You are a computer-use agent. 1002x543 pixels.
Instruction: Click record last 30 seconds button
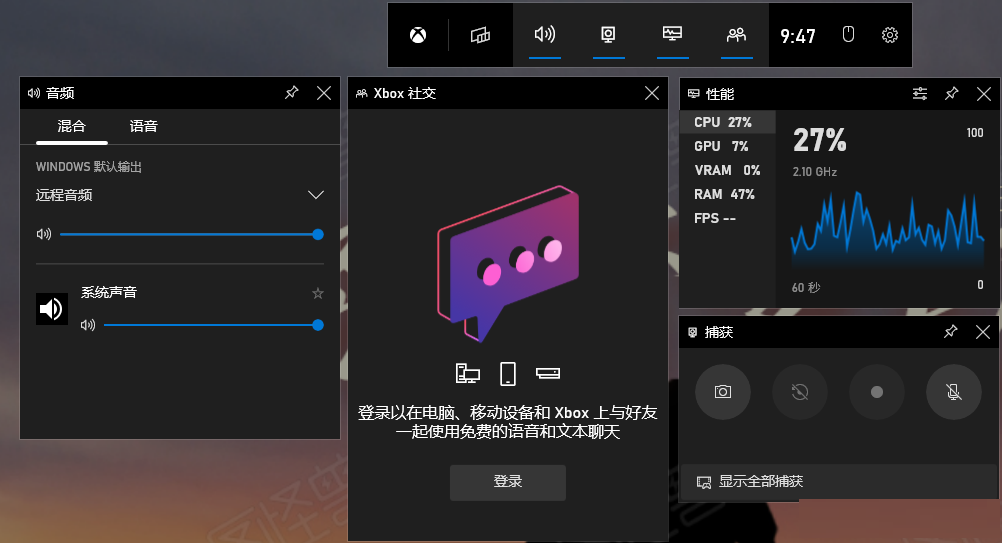[799, 392]
